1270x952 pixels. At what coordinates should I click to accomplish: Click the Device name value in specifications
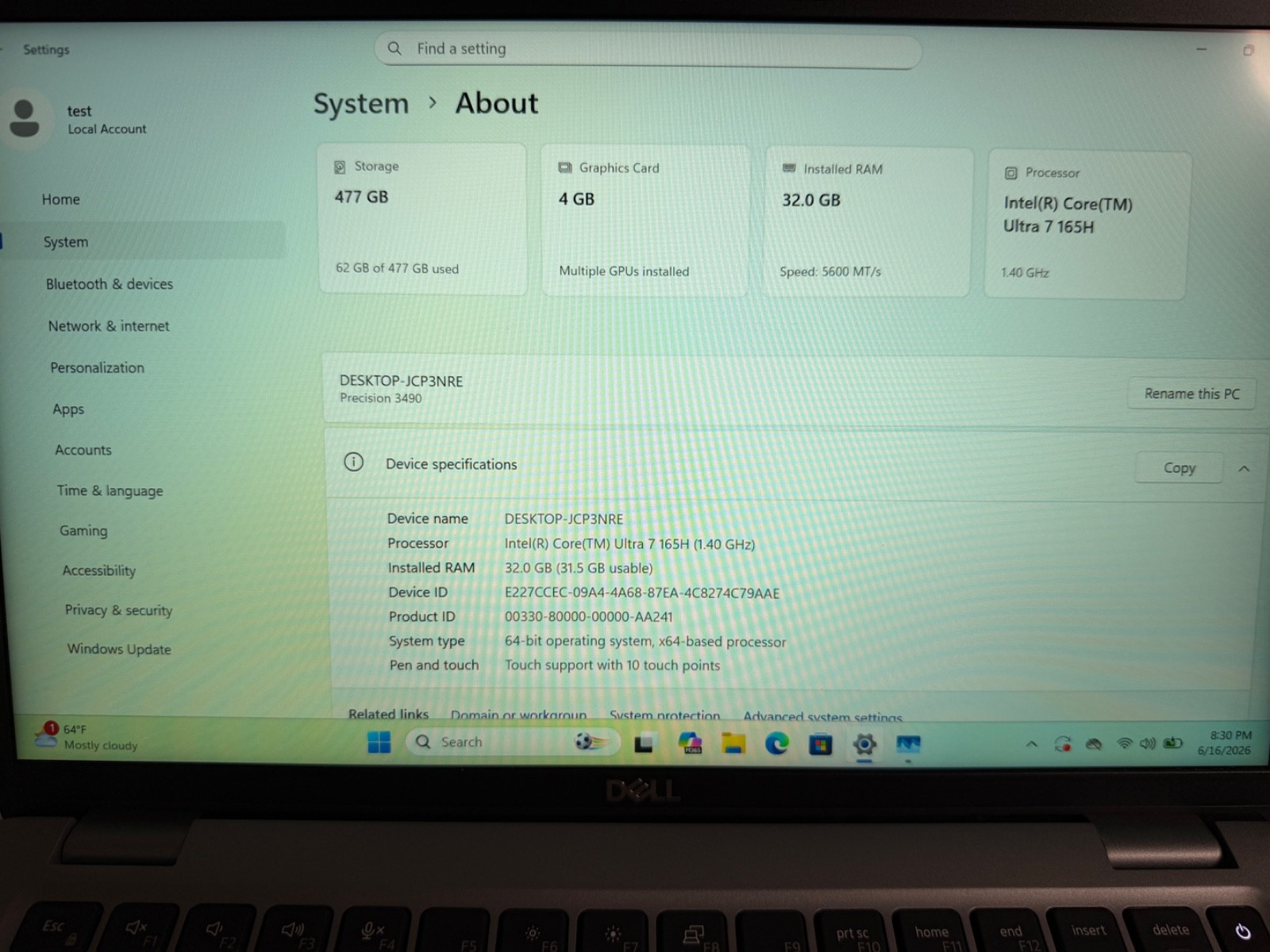[x=564, y=519]
